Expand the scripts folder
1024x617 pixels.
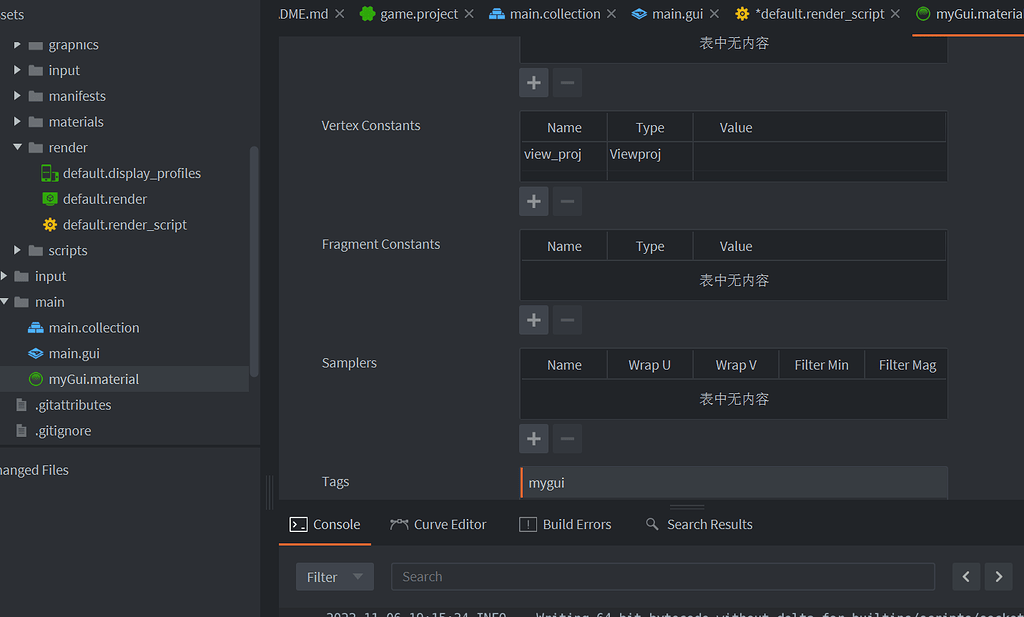point(15,250)
